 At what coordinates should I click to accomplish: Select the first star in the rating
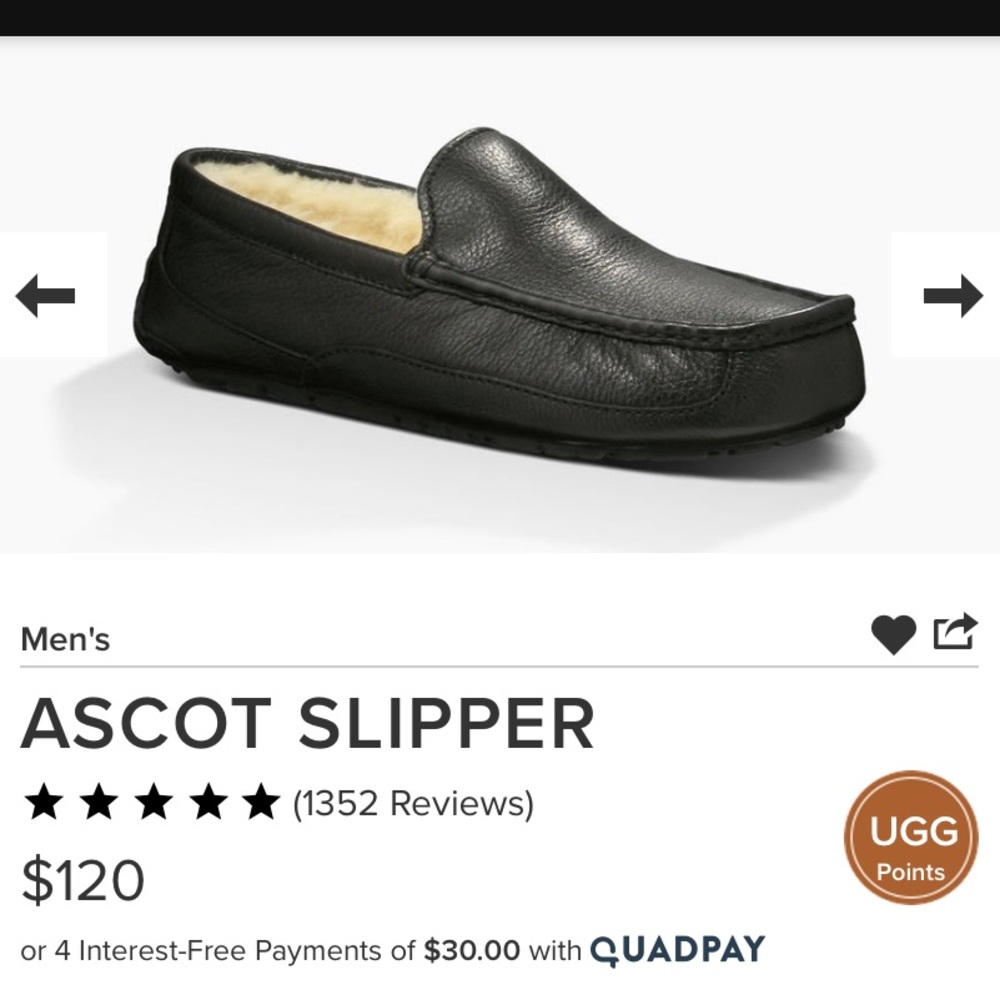[x=47, y=799]
